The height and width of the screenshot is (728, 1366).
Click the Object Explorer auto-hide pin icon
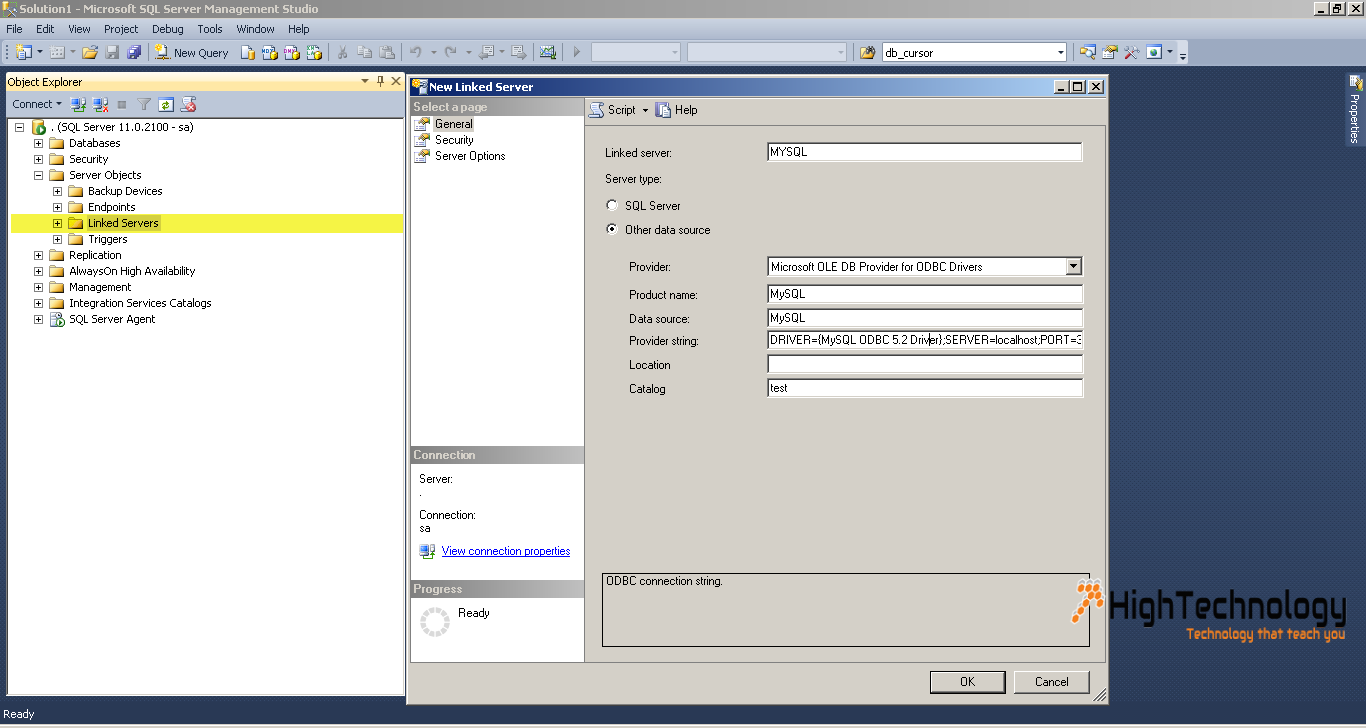(x=380, y=82)
